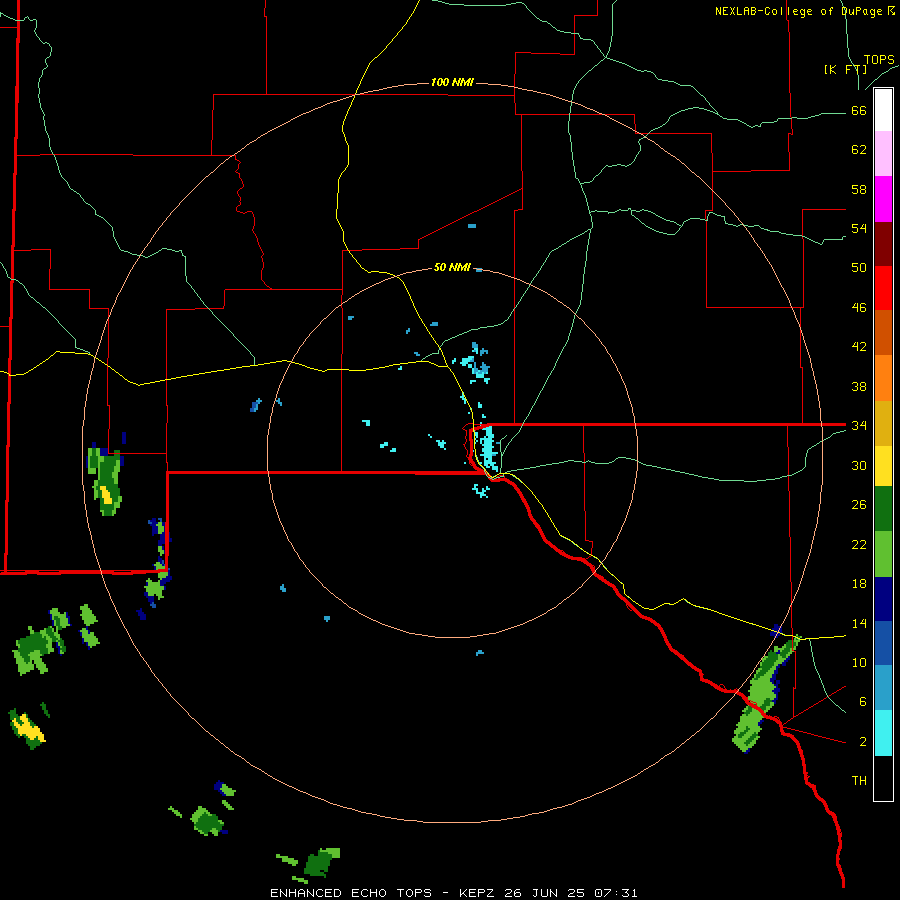Click the 22 value on the legend

(859, 544)
